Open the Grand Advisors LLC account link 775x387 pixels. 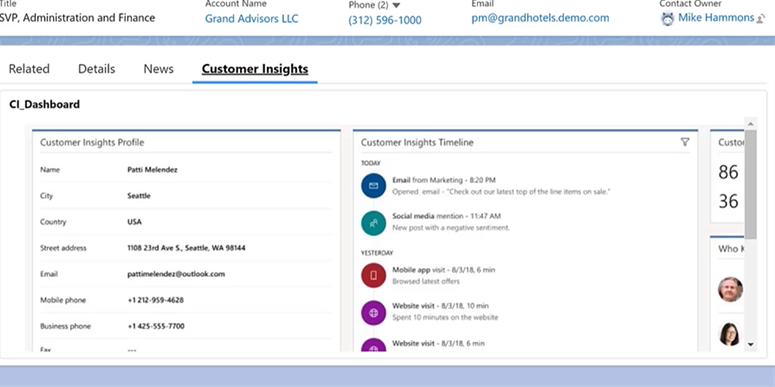(x=252, y=19)
